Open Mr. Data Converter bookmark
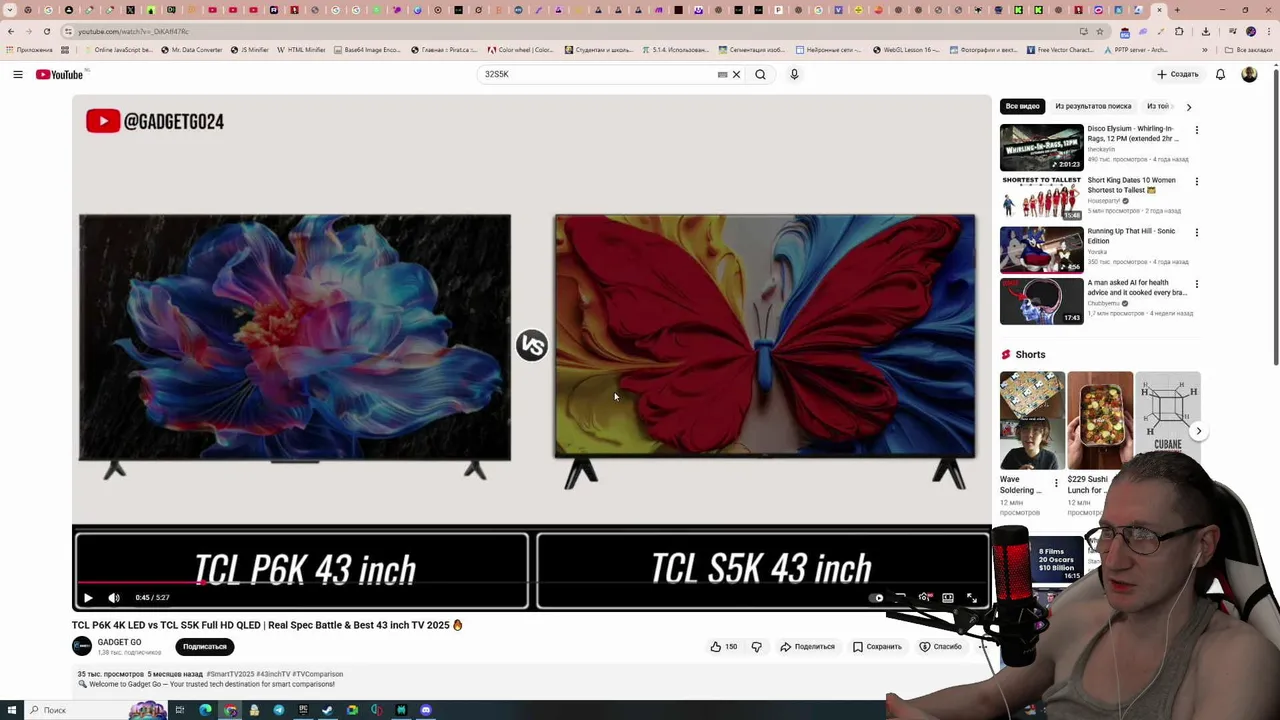The height and width of the screenshot is (720, 1280). [x=192, y=49]
